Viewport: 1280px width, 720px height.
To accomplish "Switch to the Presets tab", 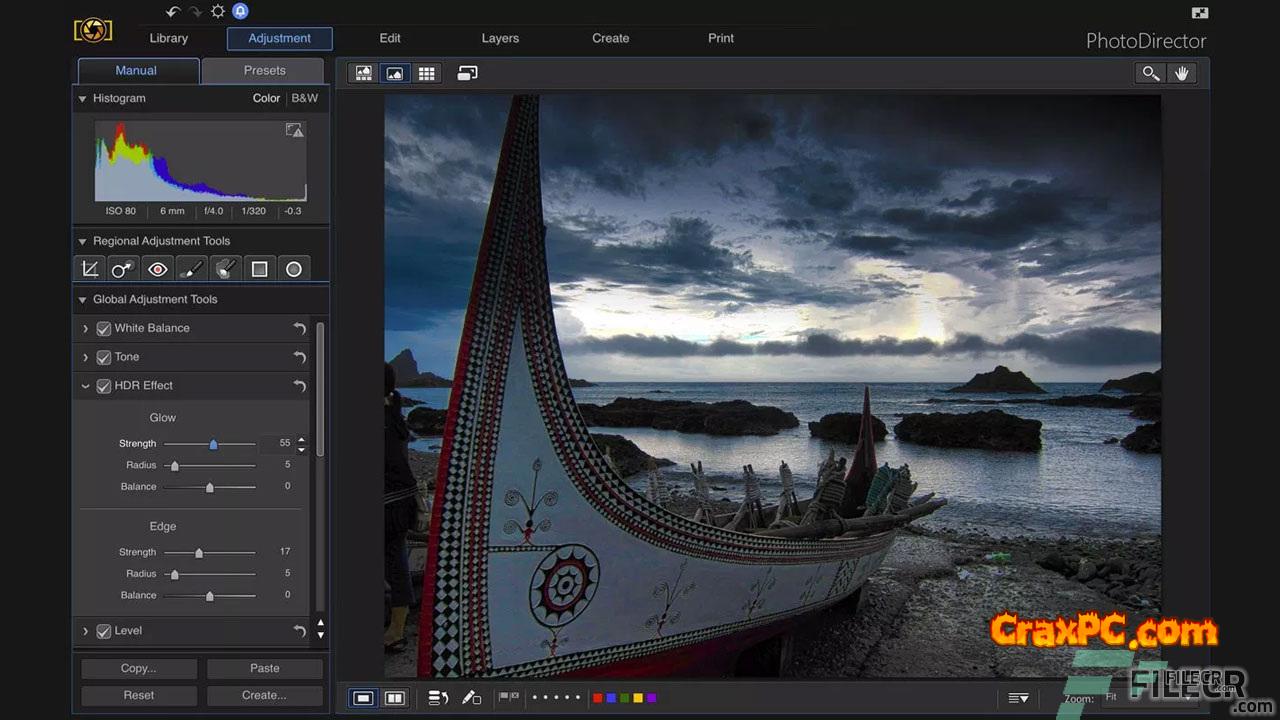I will [264, 71].
